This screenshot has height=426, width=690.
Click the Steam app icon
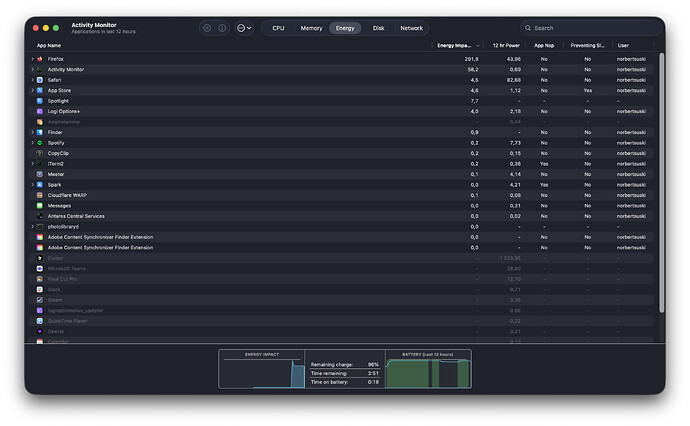point(40,300)
